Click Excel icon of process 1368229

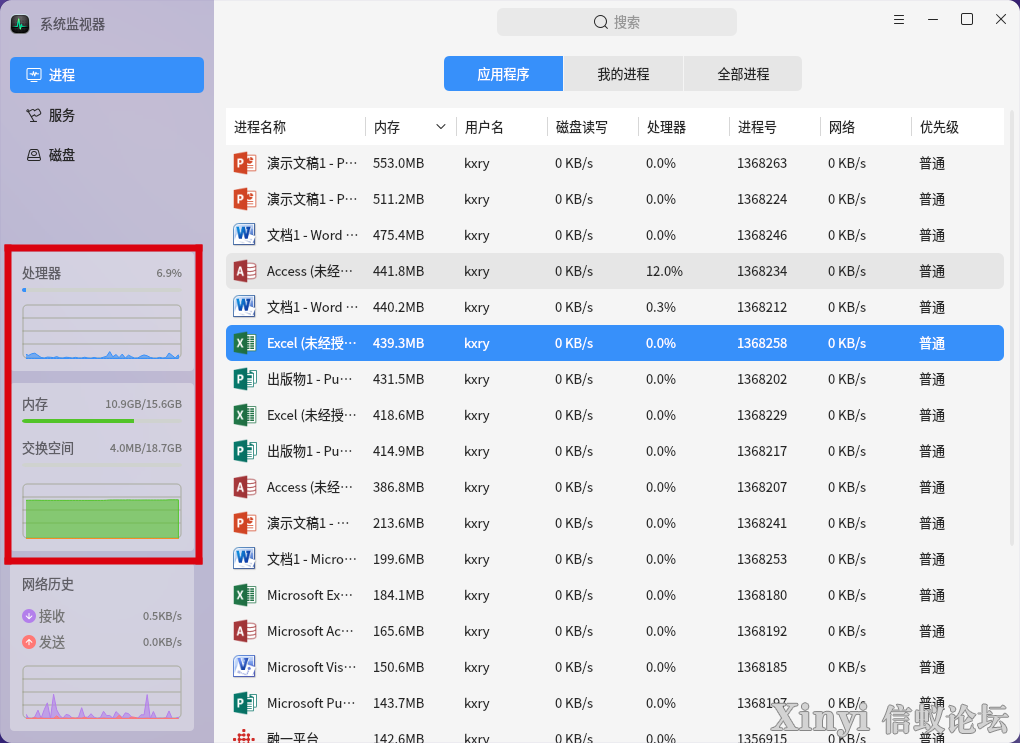[245, 415]
